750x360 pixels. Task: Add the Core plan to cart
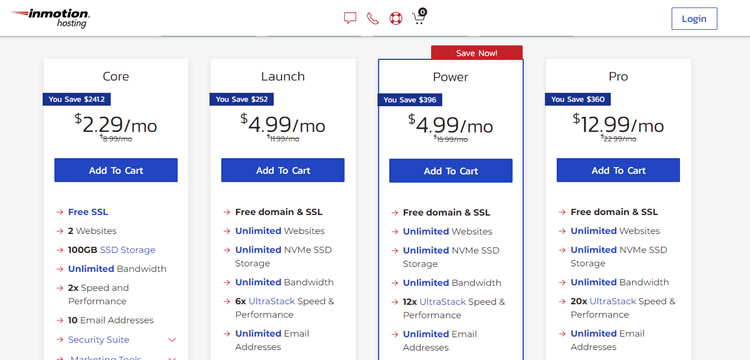point(116,170)
